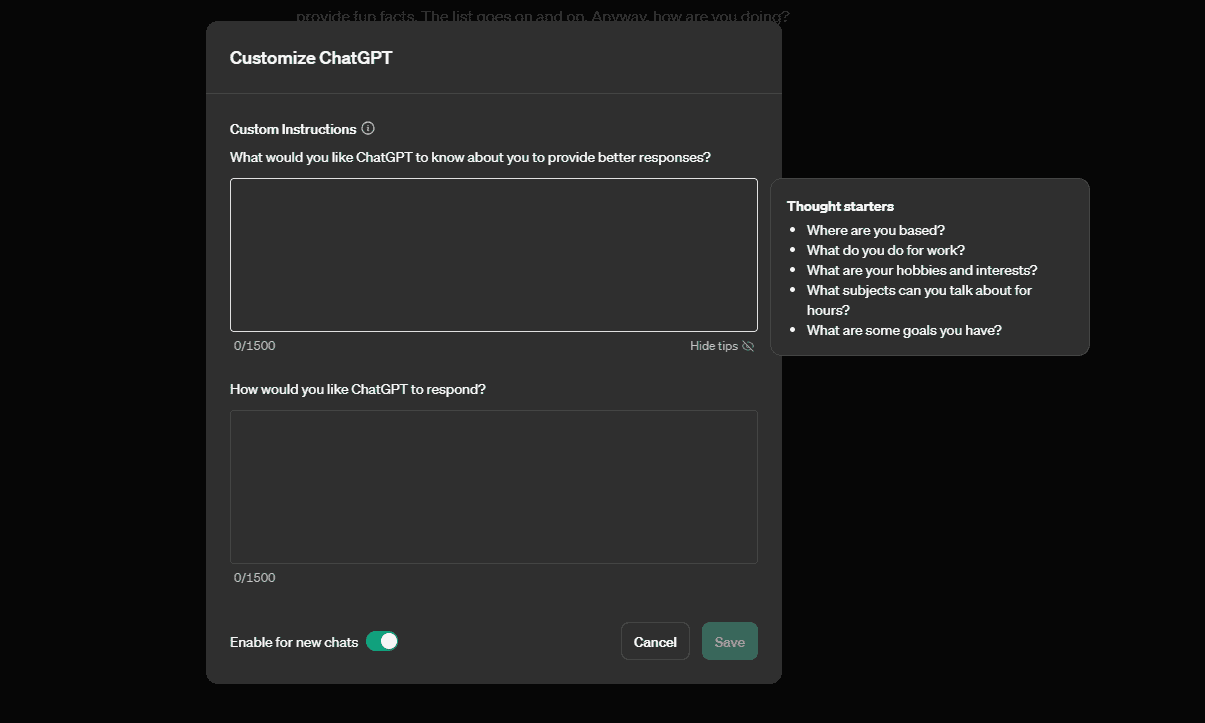Click the Custom Instructions label

293,129
